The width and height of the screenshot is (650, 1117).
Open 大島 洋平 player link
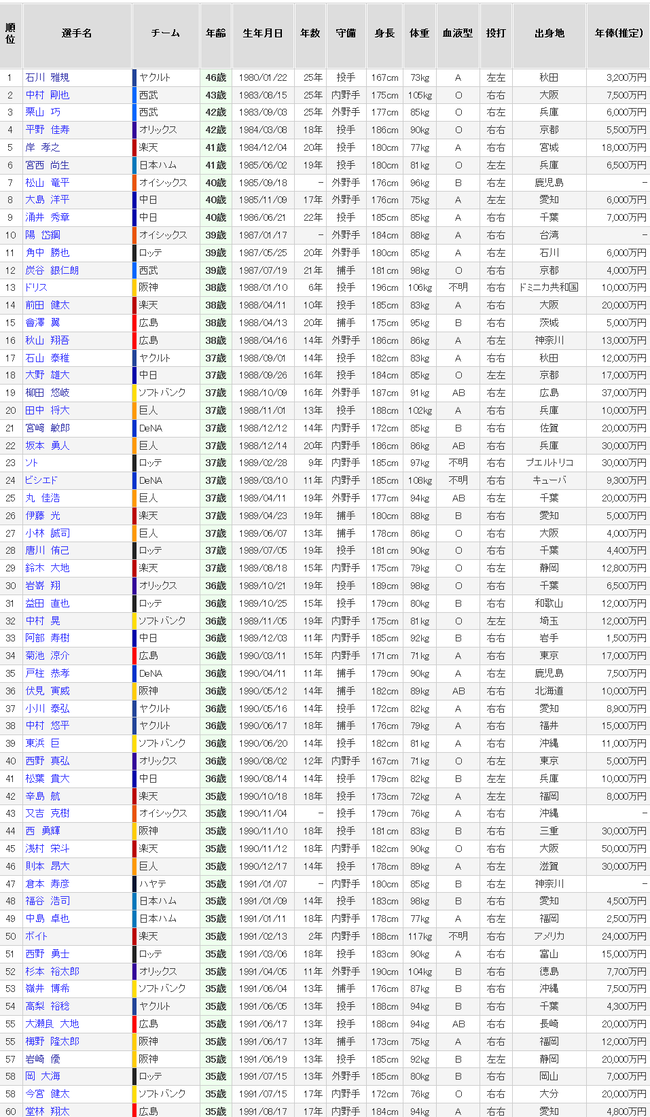tap(47, 200)
